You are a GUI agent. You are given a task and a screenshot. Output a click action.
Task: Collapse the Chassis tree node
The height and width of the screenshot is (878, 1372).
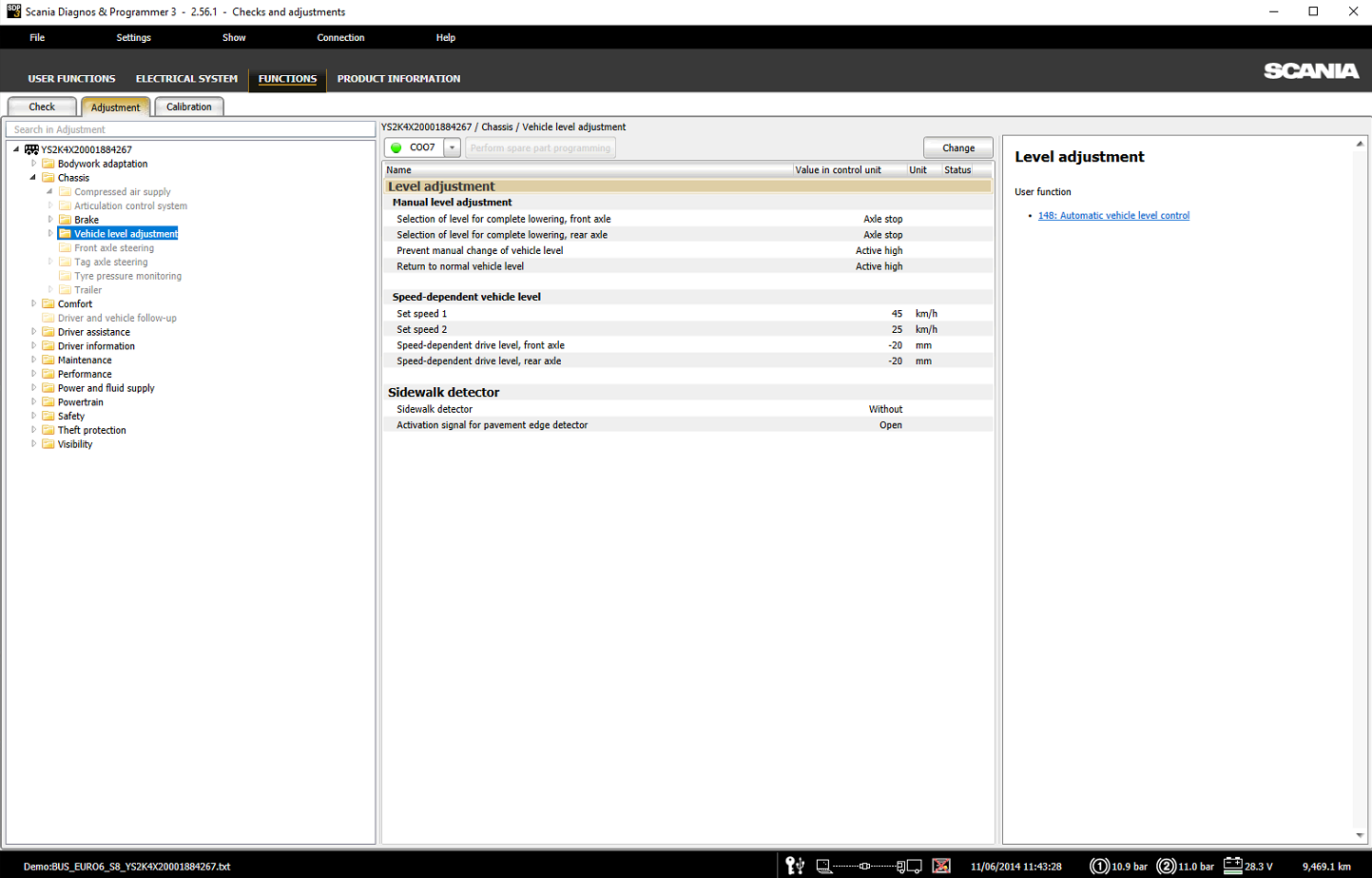pos(33,178)
